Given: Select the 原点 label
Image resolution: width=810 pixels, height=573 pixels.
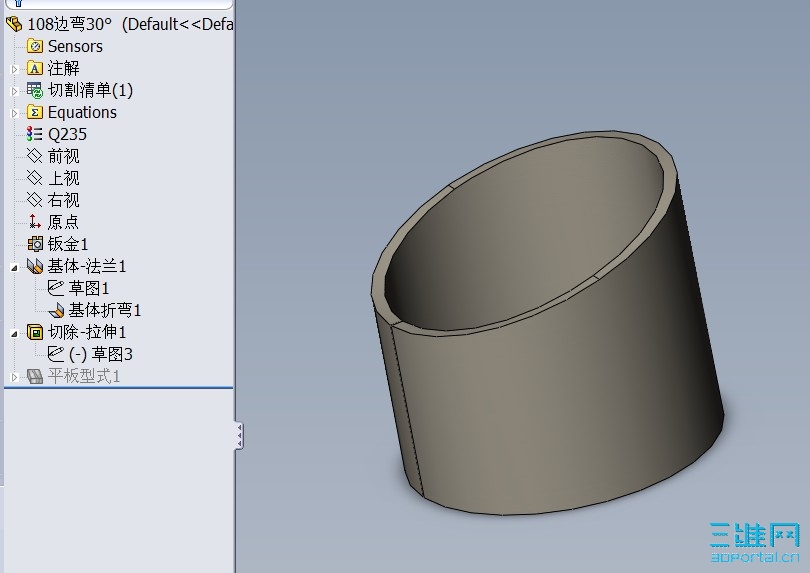Looking at the screenshot, I should point(64,222).
